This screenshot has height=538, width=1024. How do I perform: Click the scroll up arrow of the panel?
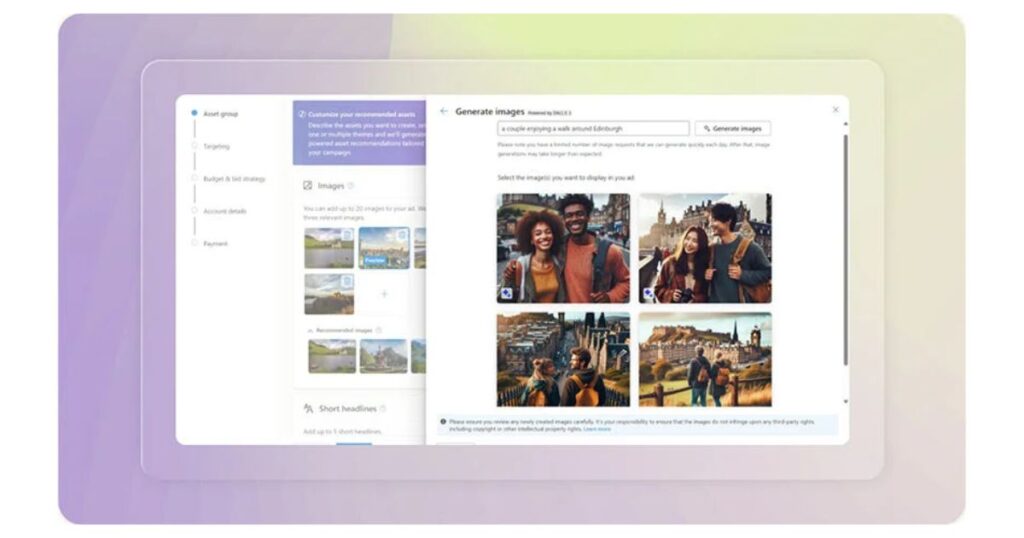[846, 124]
